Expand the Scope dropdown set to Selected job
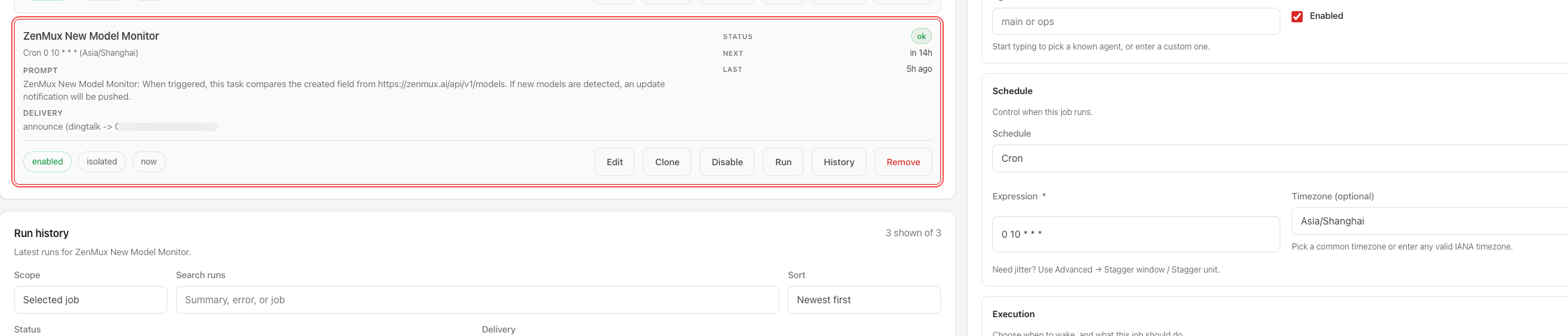The width and height of the screenshot is (1568, 336). (x=90, y=300)
